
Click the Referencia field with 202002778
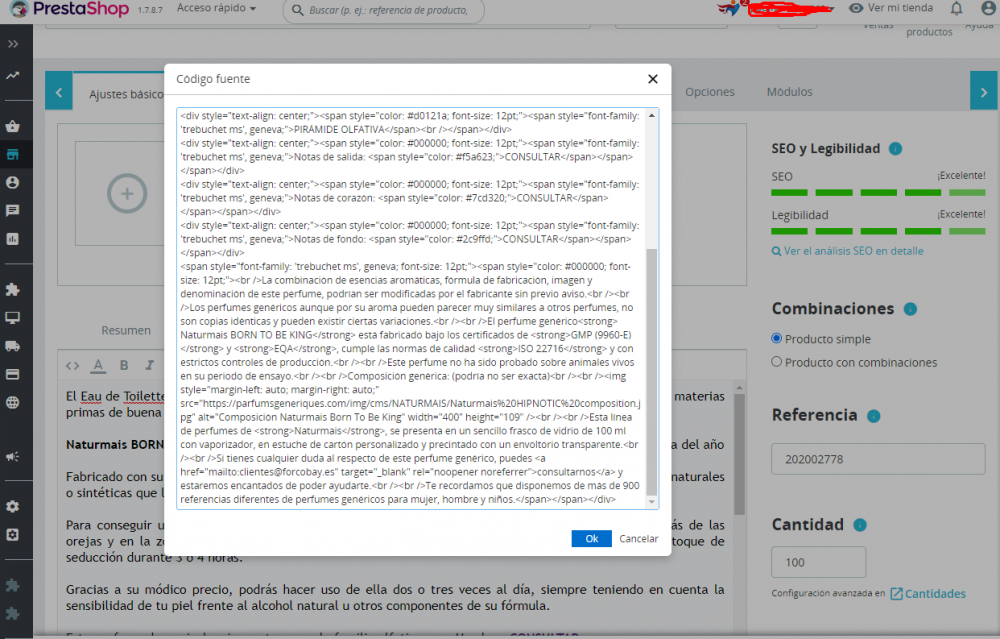[x=878, y=459]
